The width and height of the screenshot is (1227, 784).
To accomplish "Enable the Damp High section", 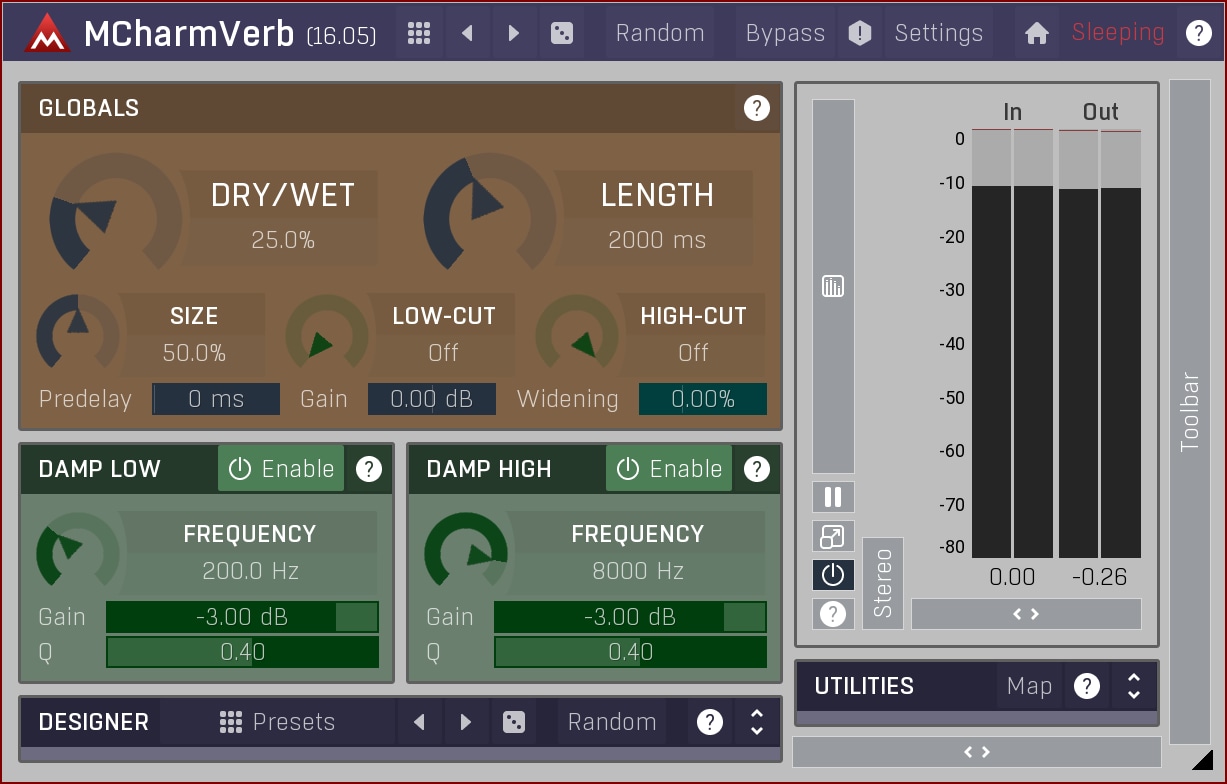I will (669, 469).
